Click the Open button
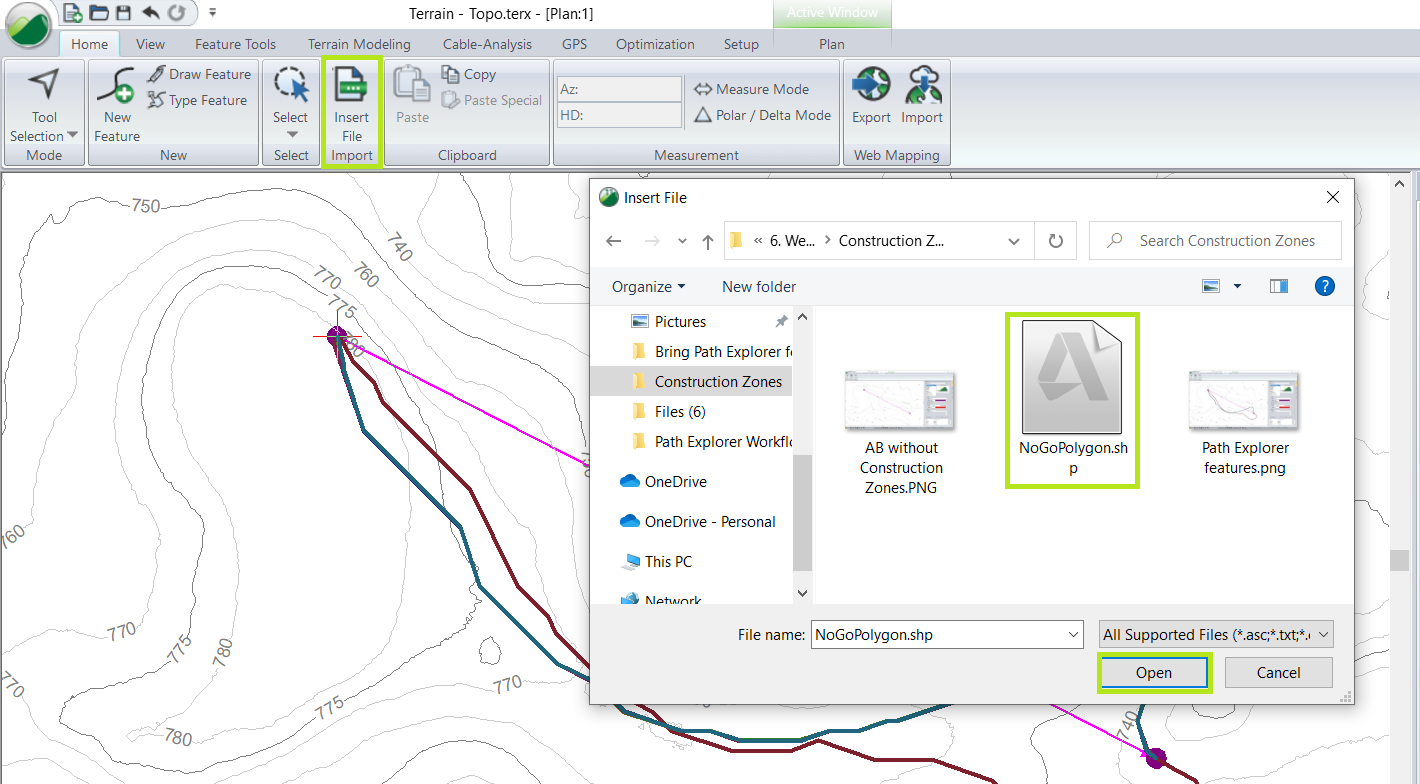The image size is (1420, 784). [x=1155, y=672]
